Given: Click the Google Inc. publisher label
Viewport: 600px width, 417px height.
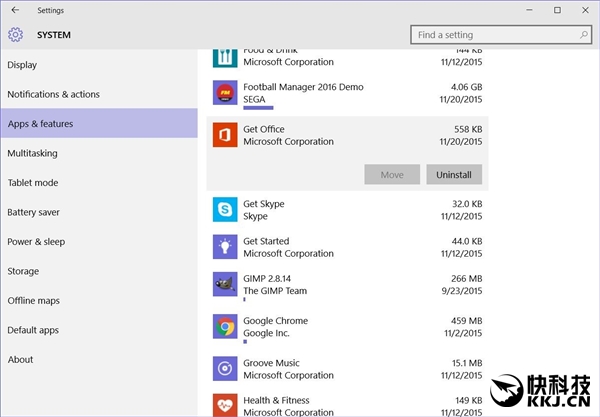Looking at the screenshot, I should pos(266,333).
